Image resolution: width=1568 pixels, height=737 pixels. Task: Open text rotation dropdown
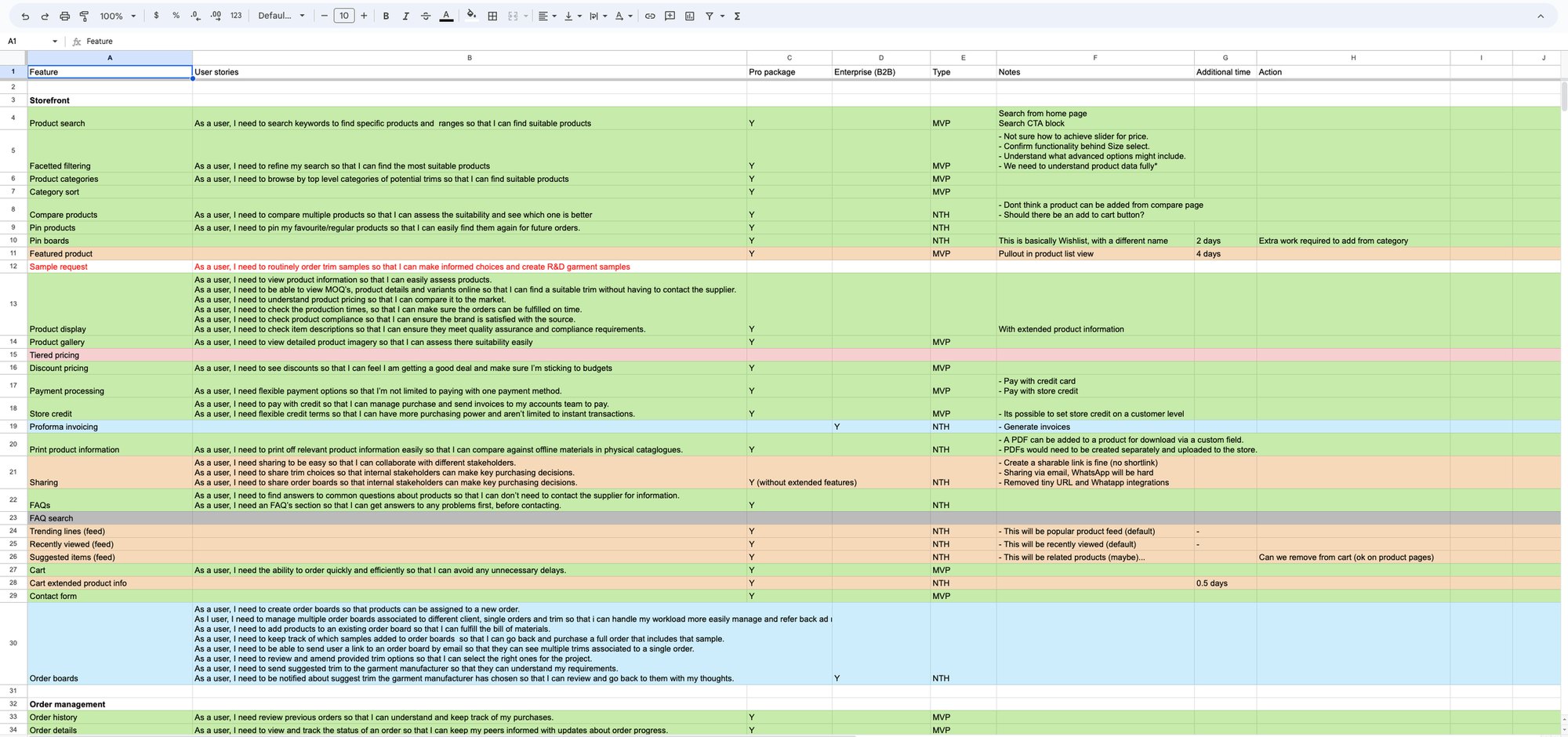point(624,16)
